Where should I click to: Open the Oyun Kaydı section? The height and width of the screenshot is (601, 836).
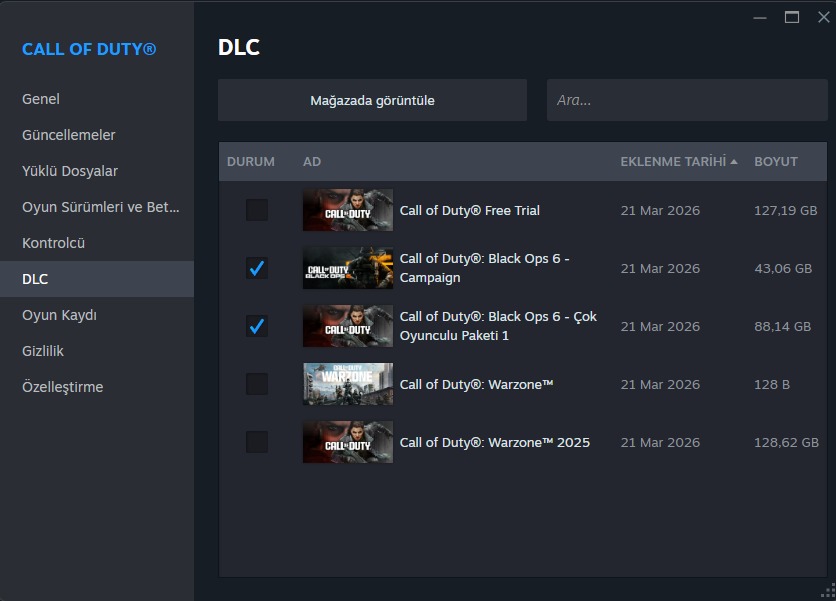click(x=97, y=315)
